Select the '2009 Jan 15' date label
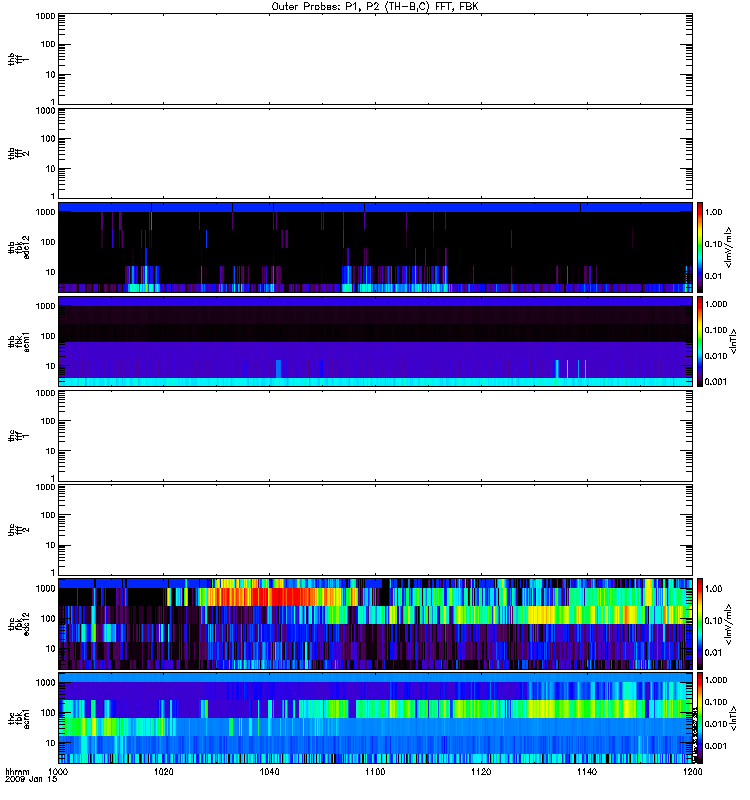Screen dimensions: 750x800 point(31,780)
